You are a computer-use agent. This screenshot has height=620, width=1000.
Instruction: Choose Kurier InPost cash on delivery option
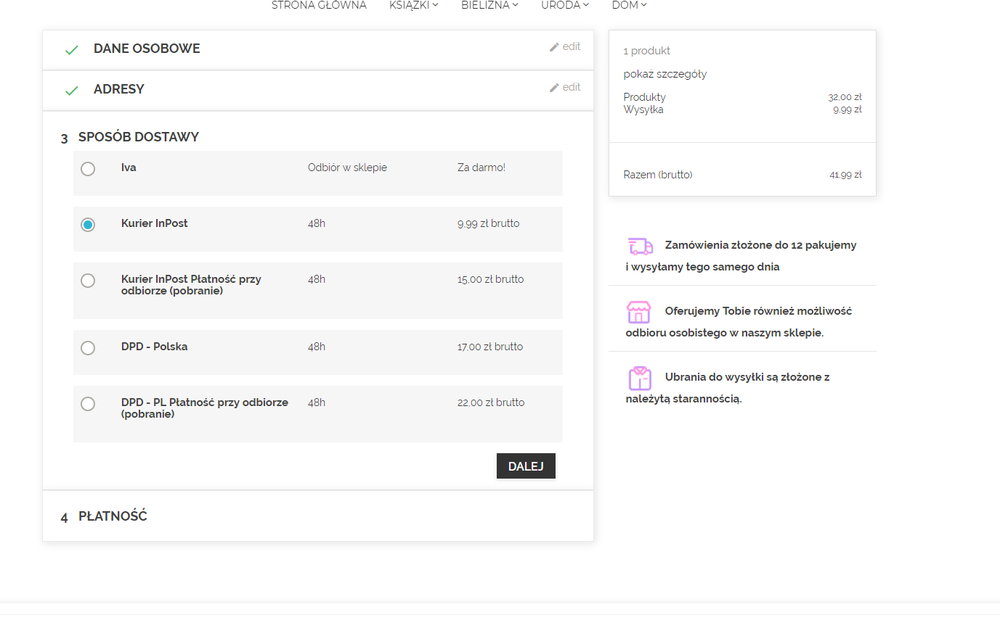(x=88, y=281)
